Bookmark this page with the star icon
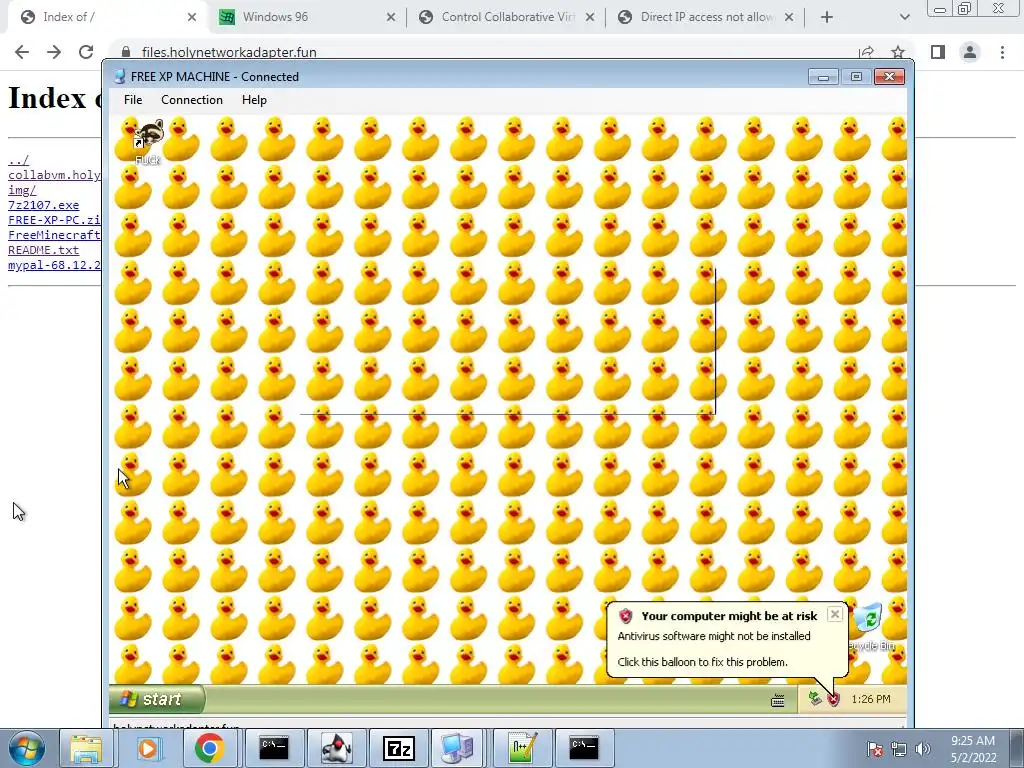The width and height of the screenshot is (1024, 768). 898,52
